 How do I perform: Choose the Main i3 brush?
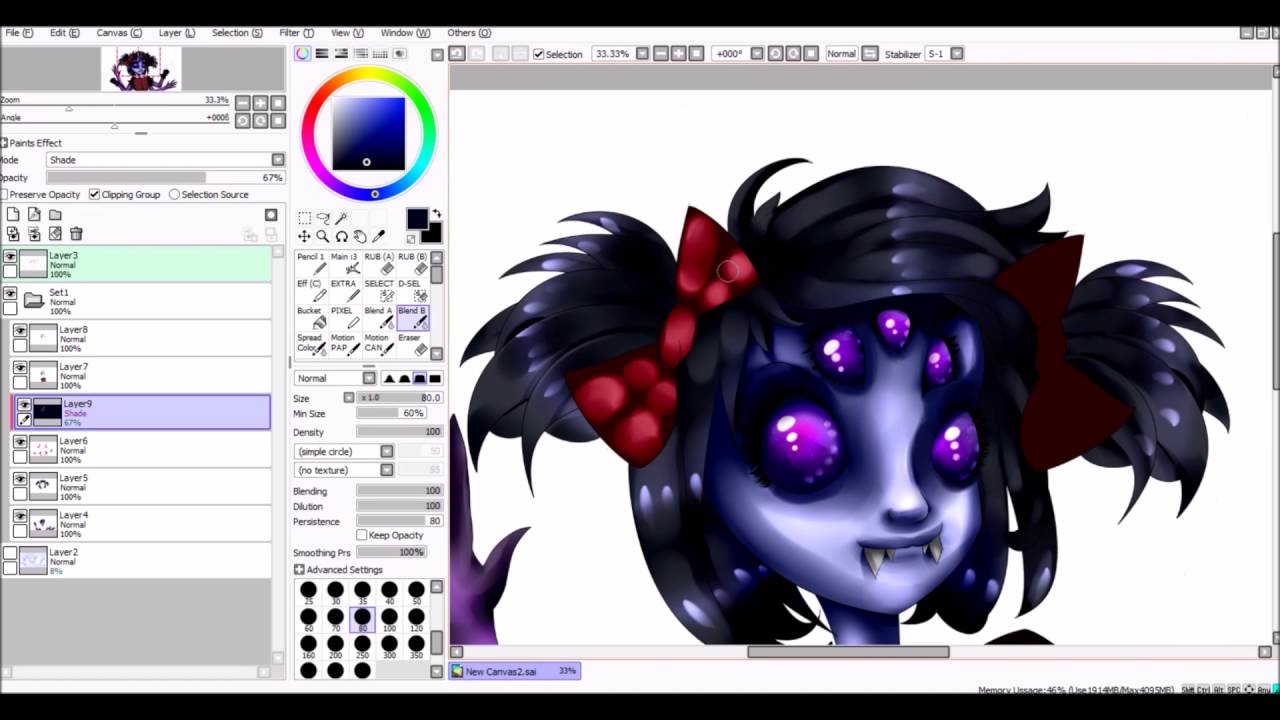pos(344,264)
